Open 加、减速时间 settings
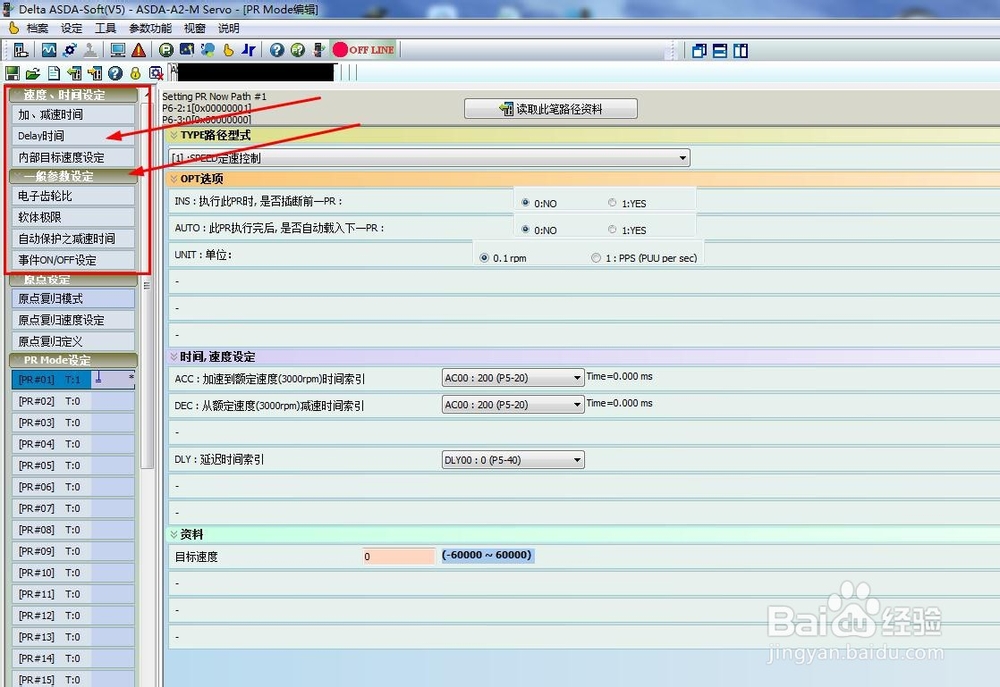1000x687 pixels. click(x=73, y=115)
